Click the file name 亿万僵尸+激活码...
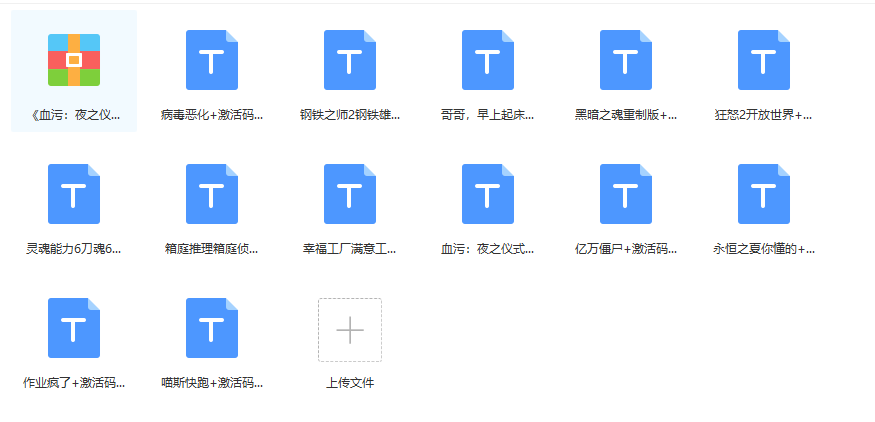875x422 pixels. coord(626,249)
